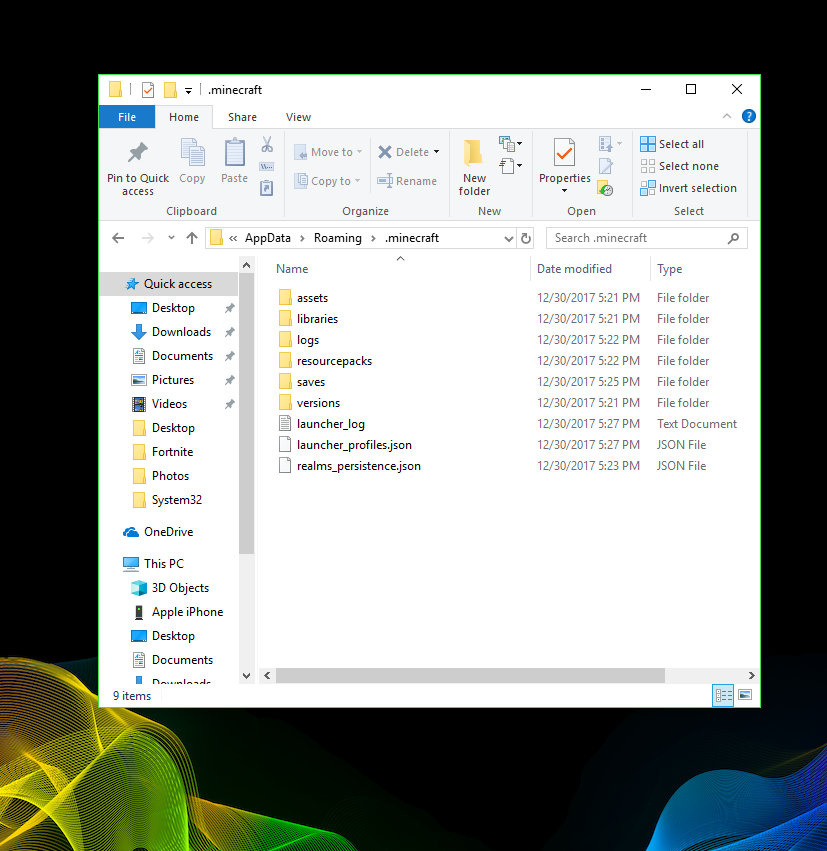Viewport: 827px width, 851px height.
Task: Go up one folder level with the up arrow
Action: (x=192, y=238)
